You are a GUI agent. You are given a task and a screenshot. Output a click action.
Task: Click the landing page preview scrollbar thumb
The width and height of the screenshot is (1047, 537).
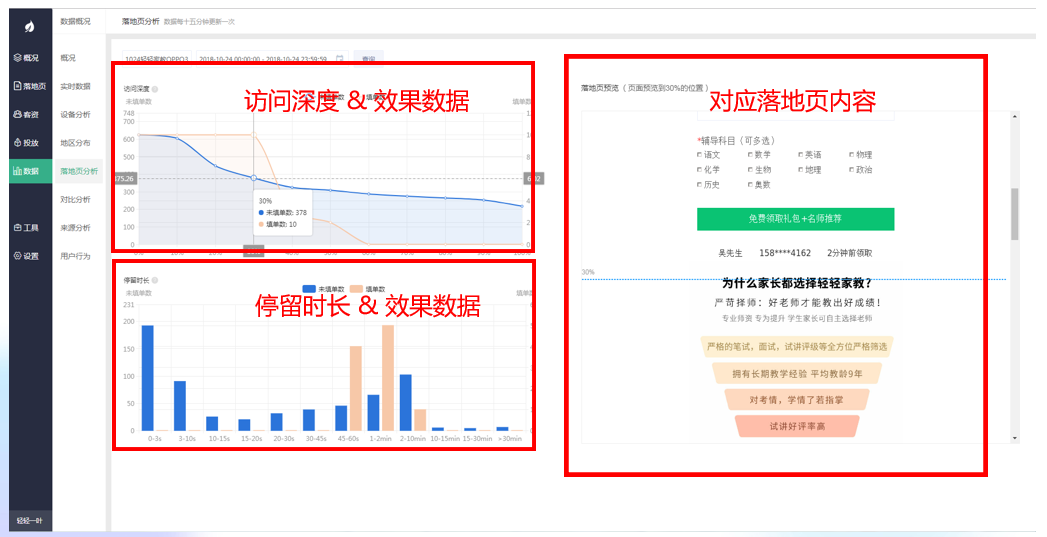[x=1015, y=214]
